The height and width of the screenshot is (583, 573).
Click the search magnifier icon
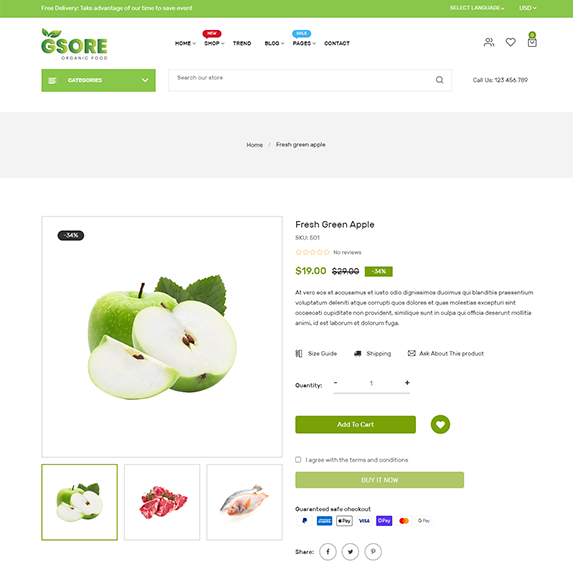(x=440, y=80)
